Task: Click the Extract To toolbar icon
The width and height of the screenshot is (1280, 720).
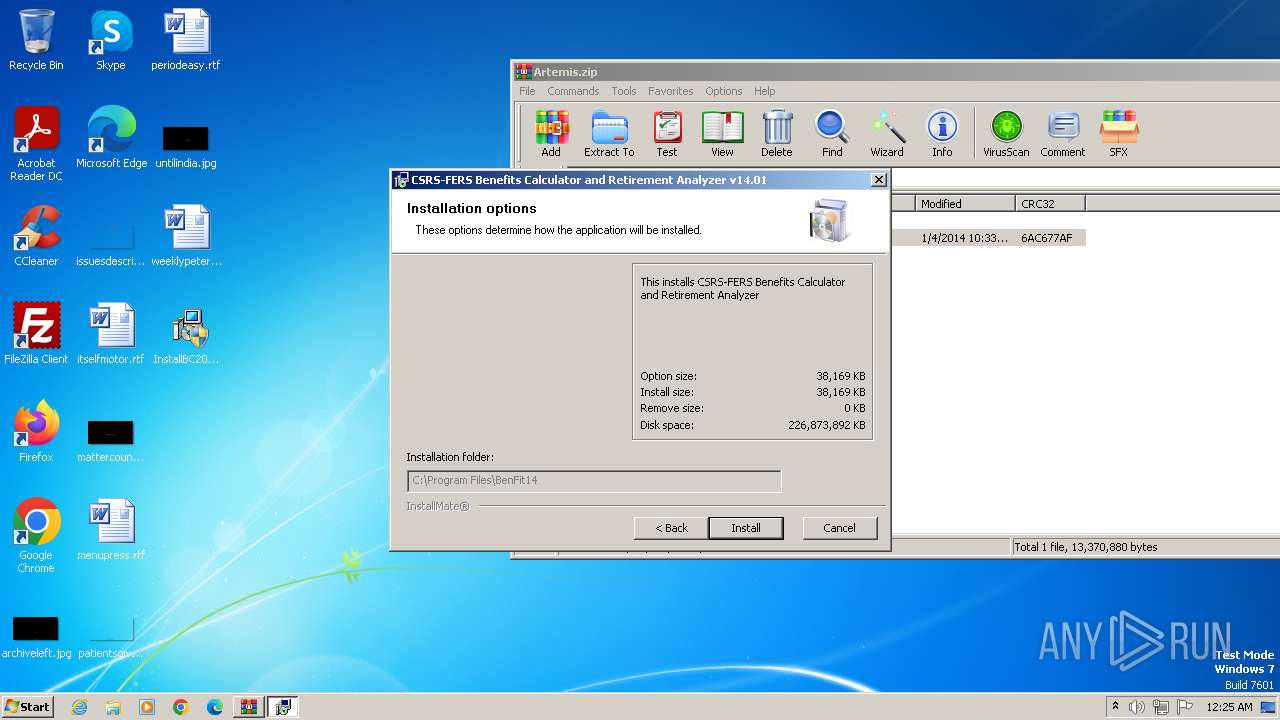Action: pyautogui.click(x=609, y=134)
